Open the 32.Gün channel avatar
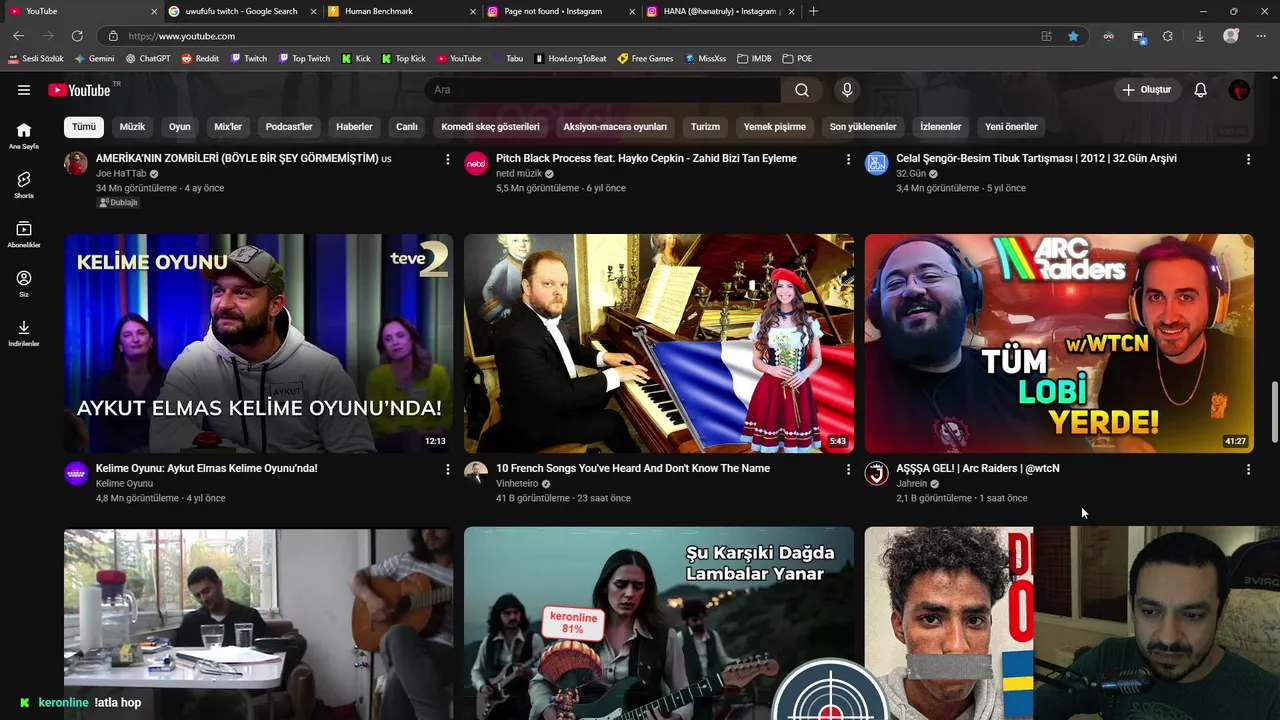 tap(877, 163)
